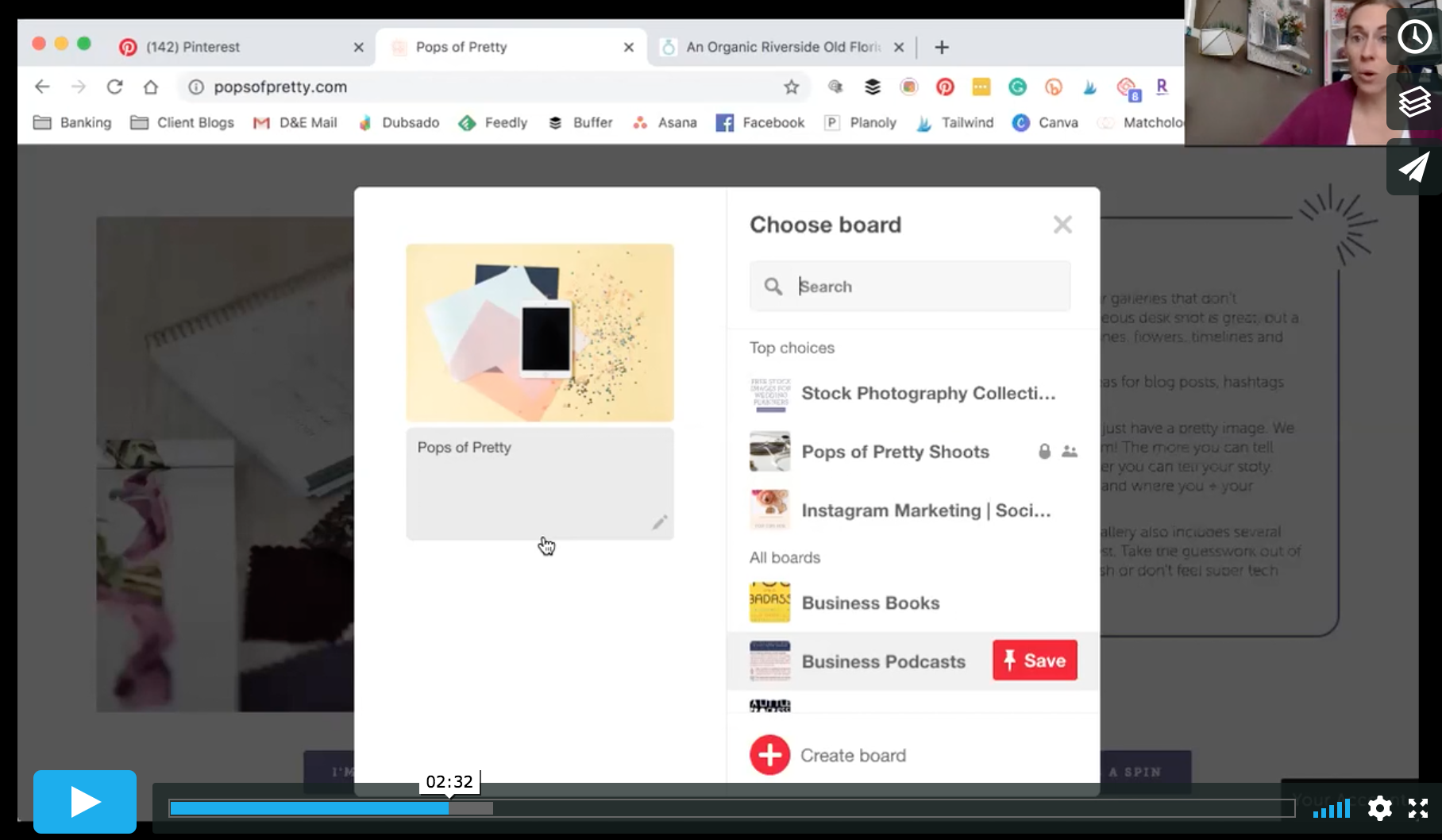The image size is (1442, 840).
Task: Click the lock icon on Pops of Pretty Shoots
Action: pos(1045,452)
